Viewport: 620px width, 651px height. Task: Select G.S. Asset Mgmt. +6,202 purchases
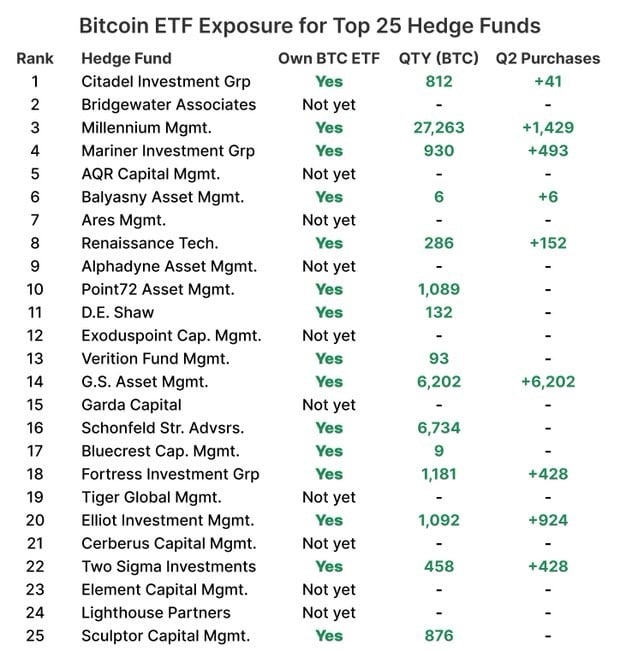547,381
